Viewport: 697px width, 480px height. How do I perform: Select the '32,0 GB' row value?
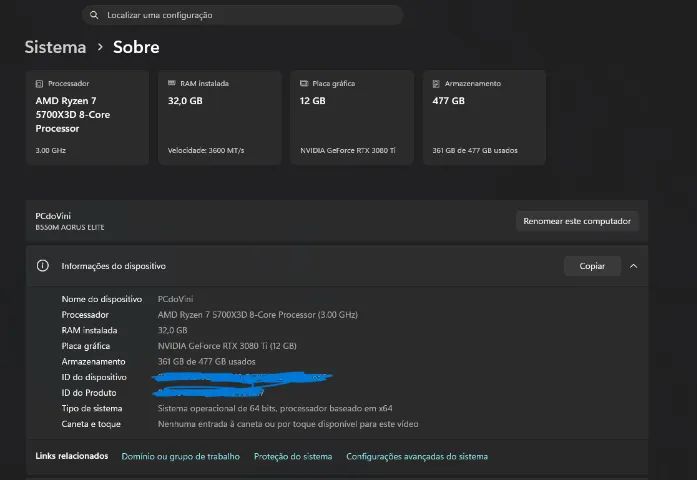point(172,330)
